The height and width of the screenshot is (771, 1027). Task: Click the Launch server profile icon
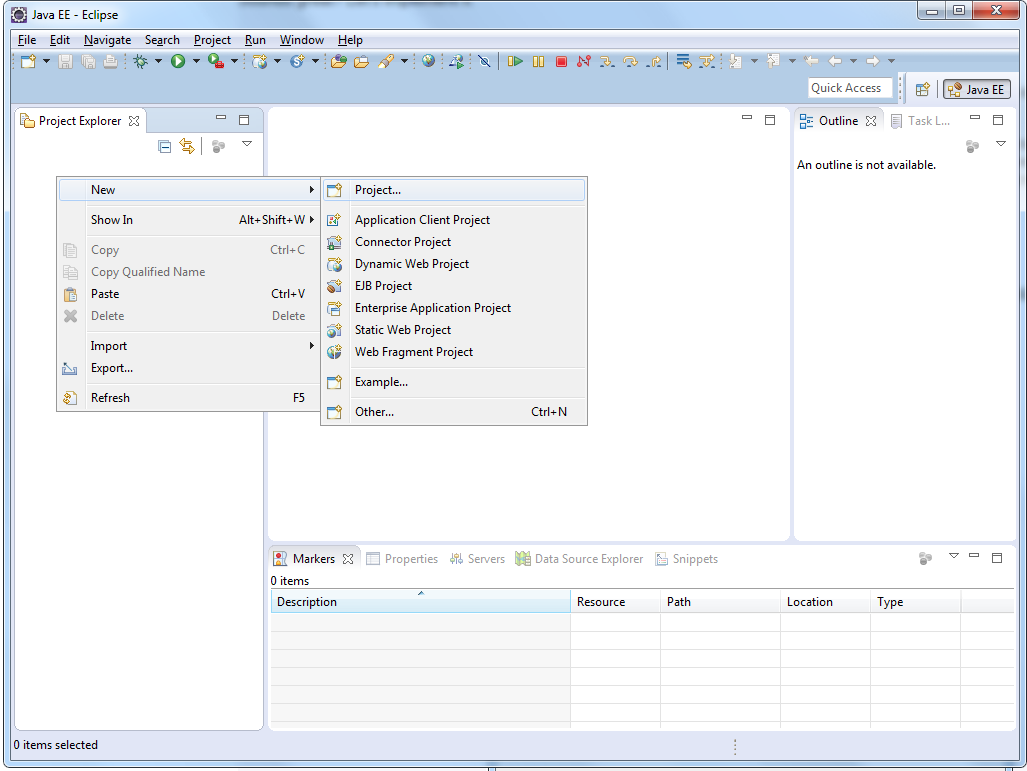[x=457, y=62]
